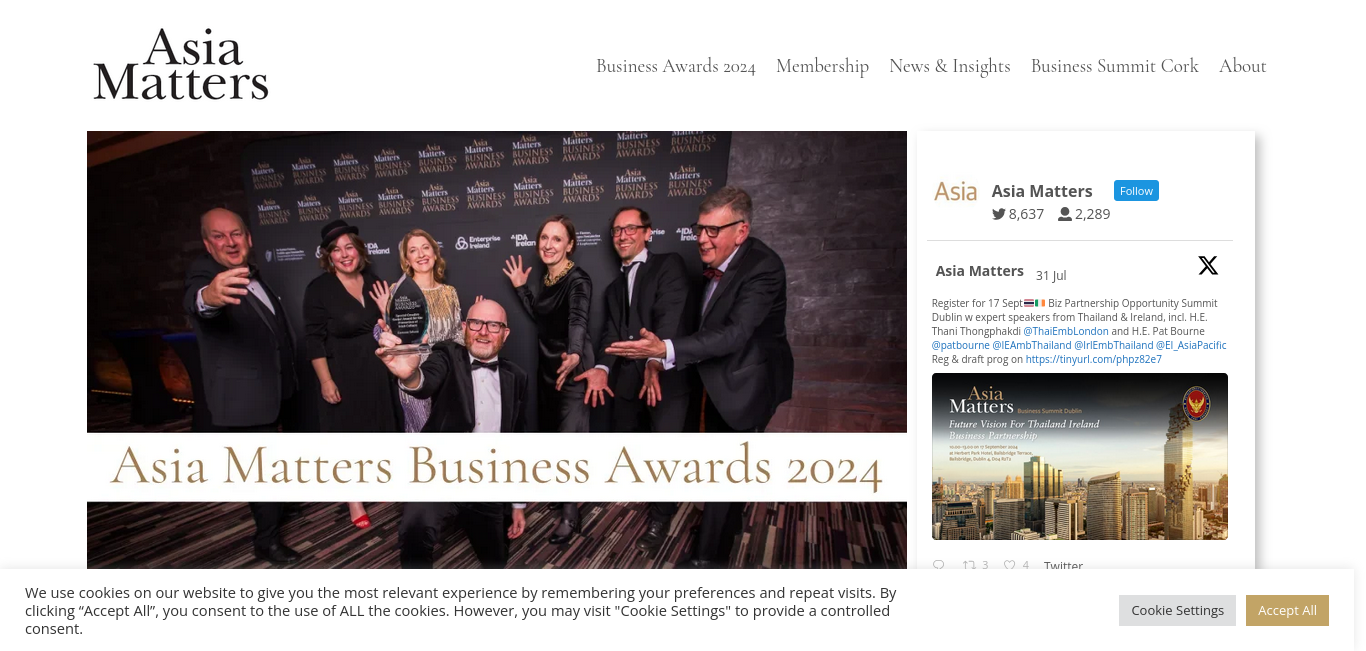Open the 31 Jul tweet date
Viewport: 1366px width, 651px height.
coord(1051,275)
